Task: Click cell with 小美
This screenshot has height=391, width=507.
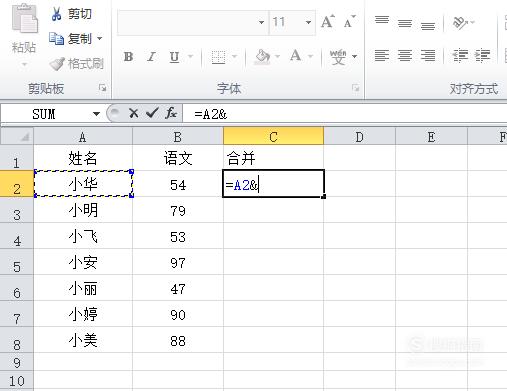Action: pyautogui.click(x=83, y=340)
